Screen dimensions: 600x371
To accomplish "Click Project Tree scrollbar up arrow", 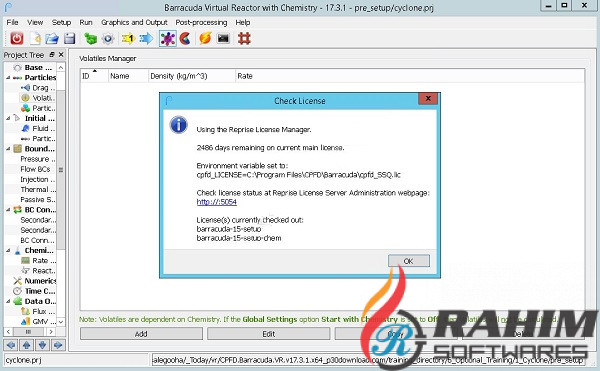I will (61, 68).
